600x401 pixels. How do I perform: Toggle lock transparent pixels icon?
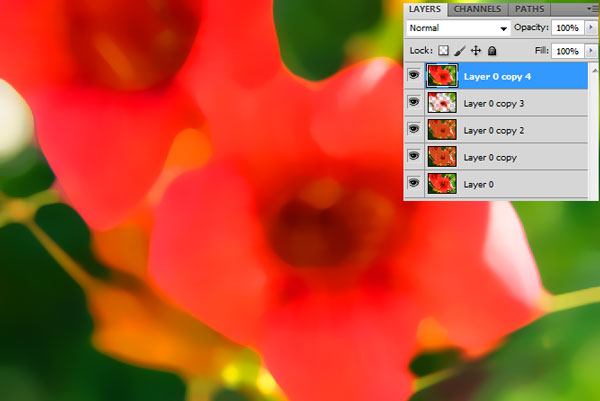(x=443, y=51)
